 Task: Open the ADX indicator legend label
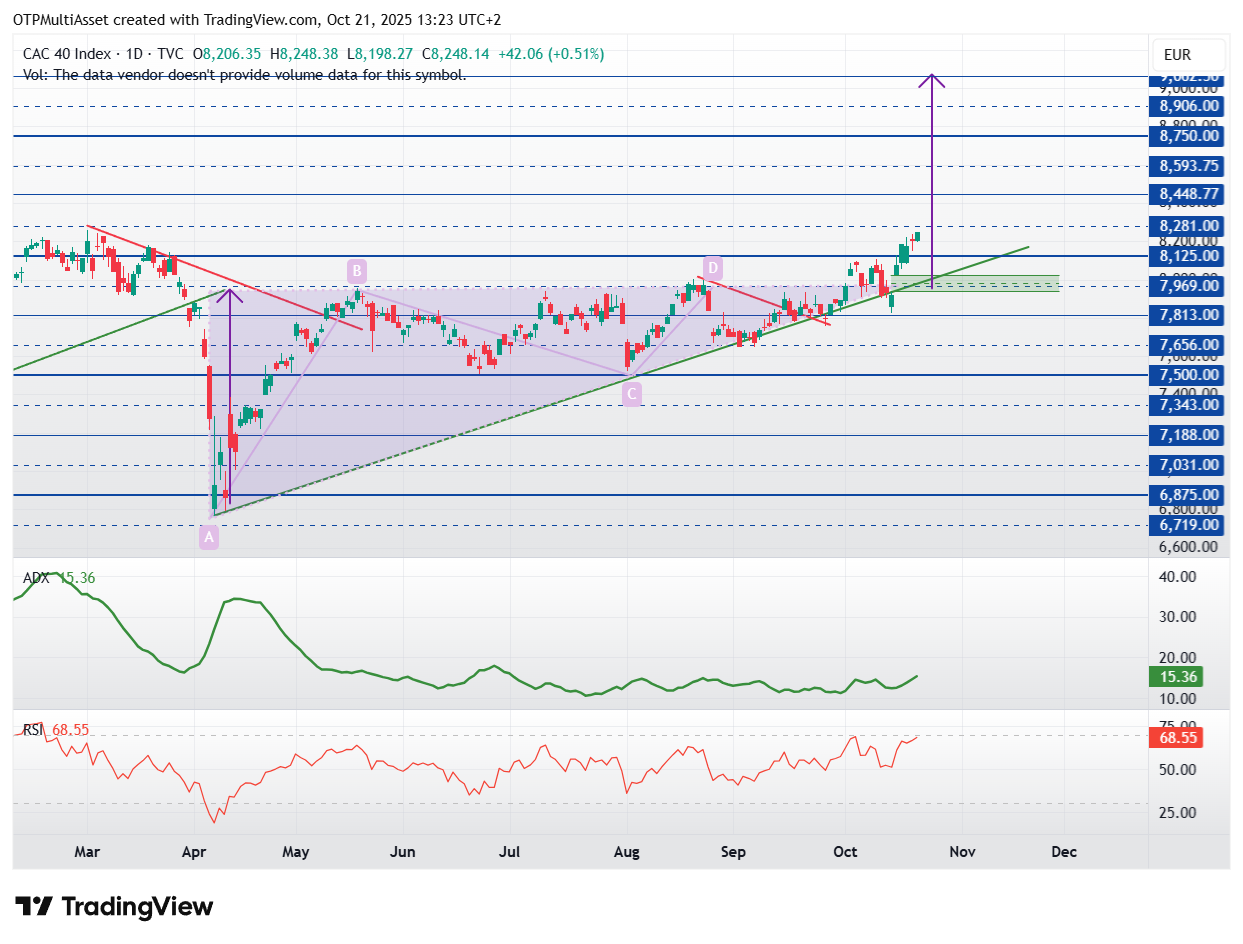click(x=38, y=577)
